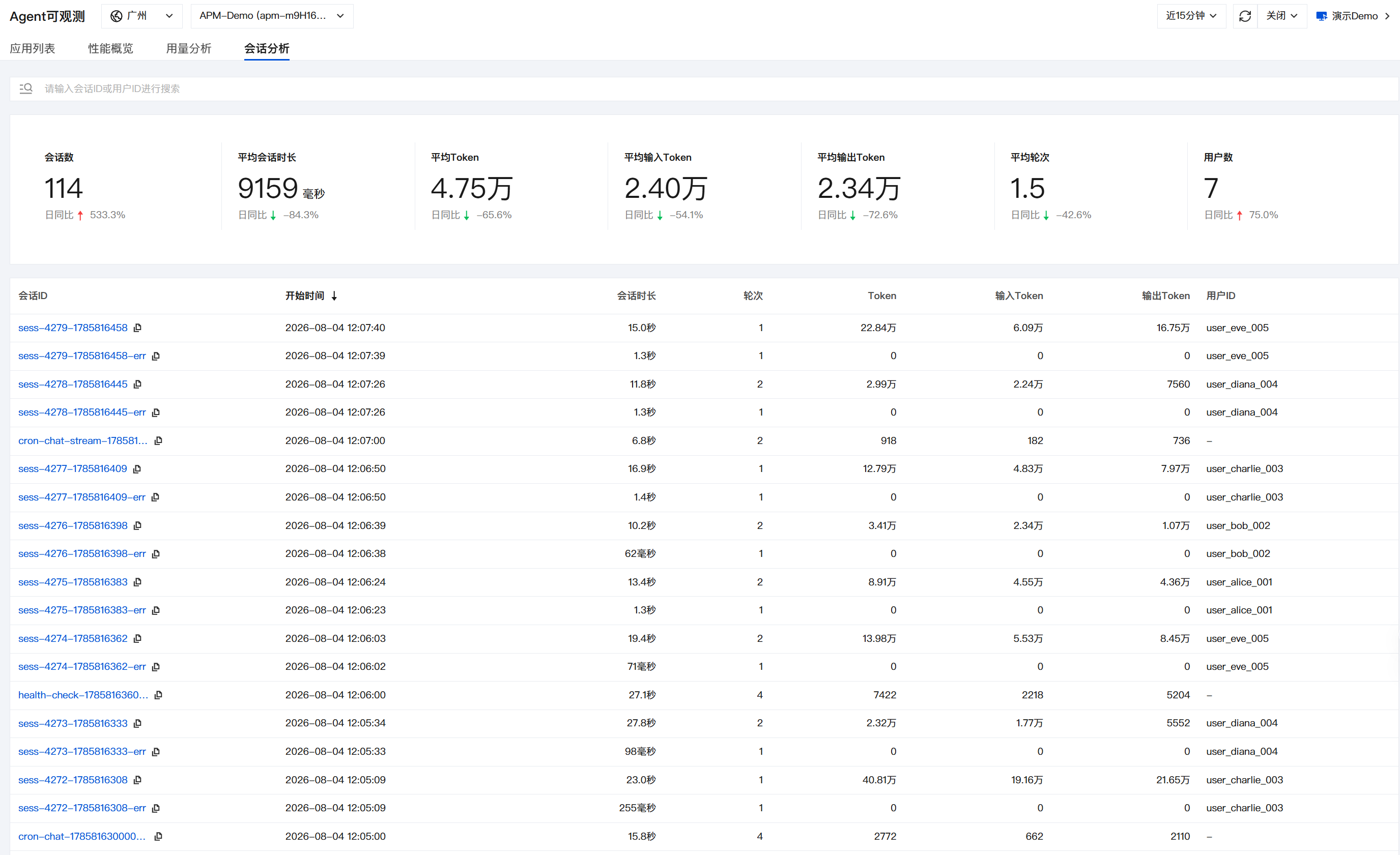1400x855 pixels.
Task: Click the 4.75万 average Token value
Action: pyautogui.click(x=472, y=189)
